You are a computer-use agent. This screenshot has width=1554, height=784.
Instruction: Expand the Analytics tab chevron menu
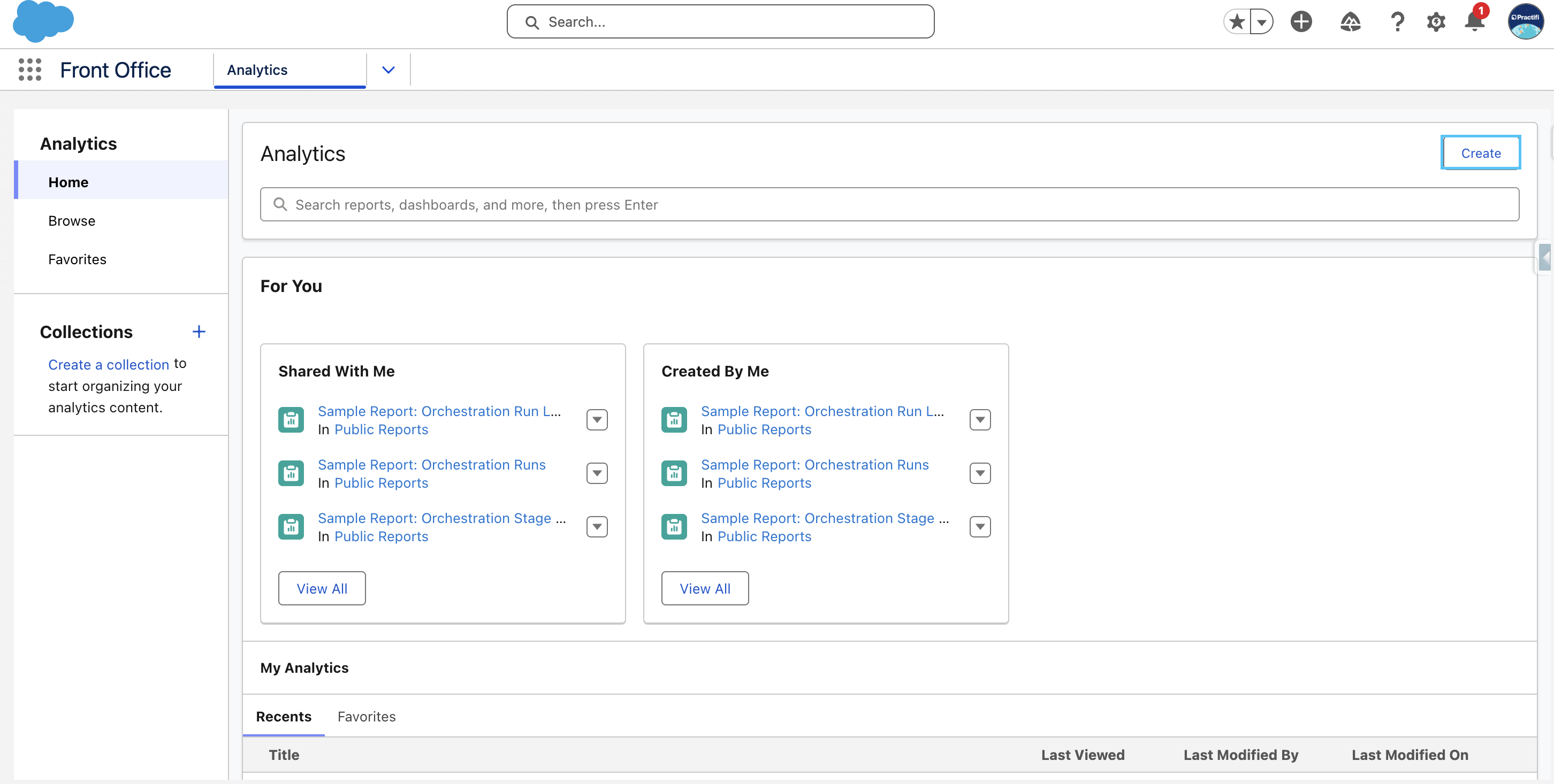[x=389, y=70]
